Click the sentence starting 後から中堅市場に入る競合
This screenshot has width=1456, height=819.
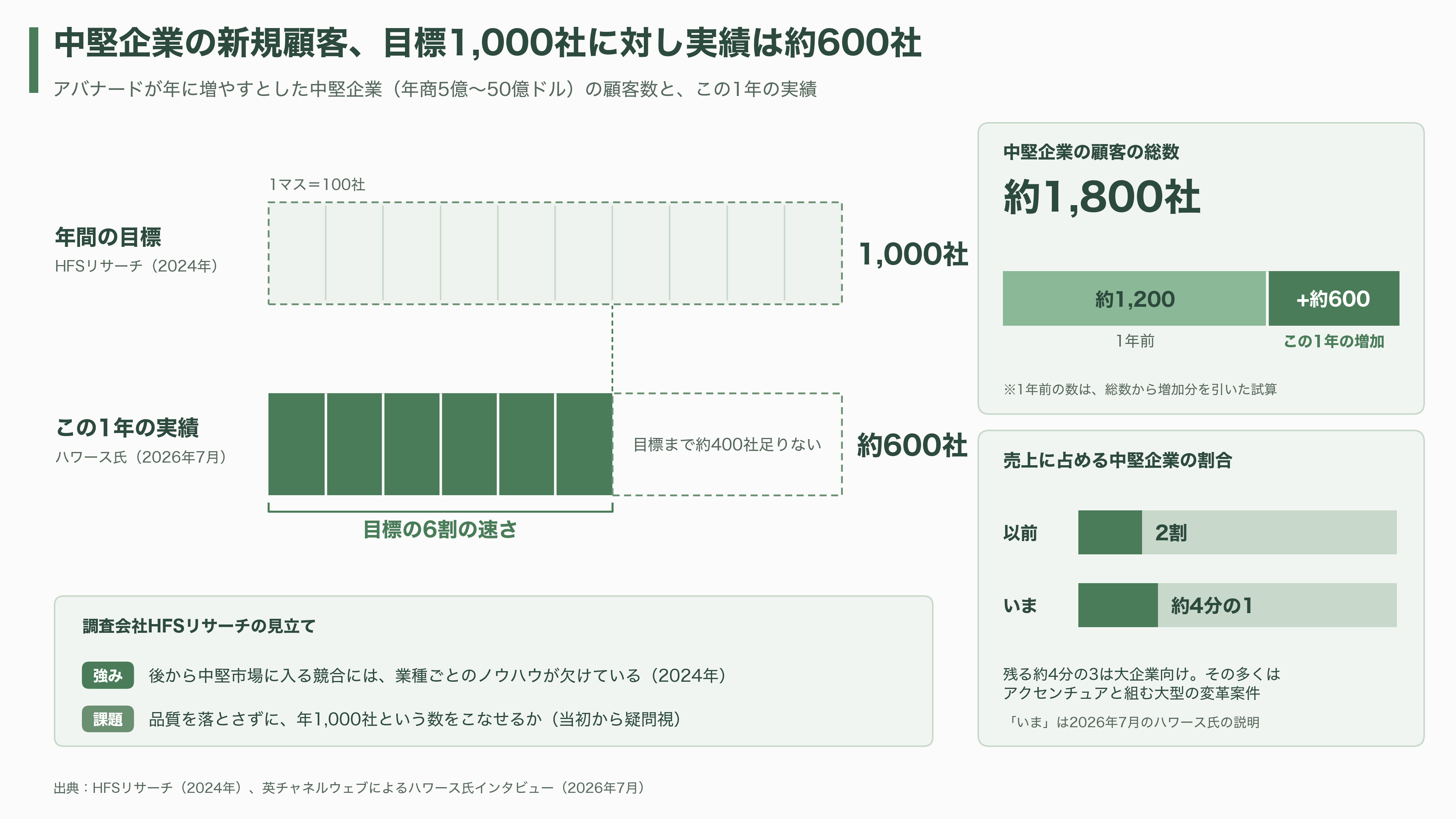[x=438, y=675]
